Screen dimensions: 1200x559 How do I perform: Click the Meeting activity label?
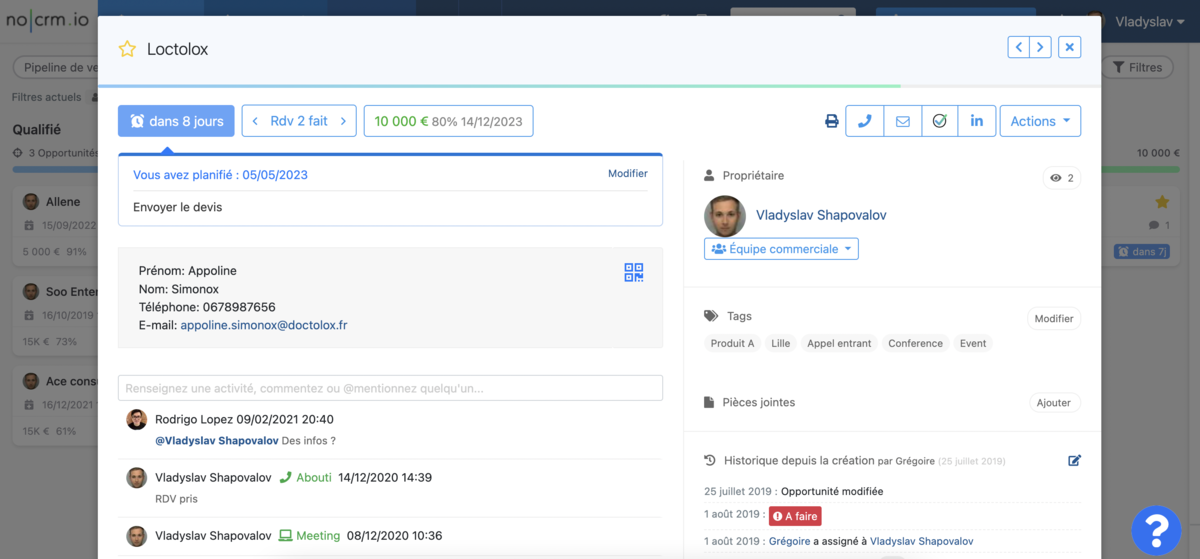309,536
